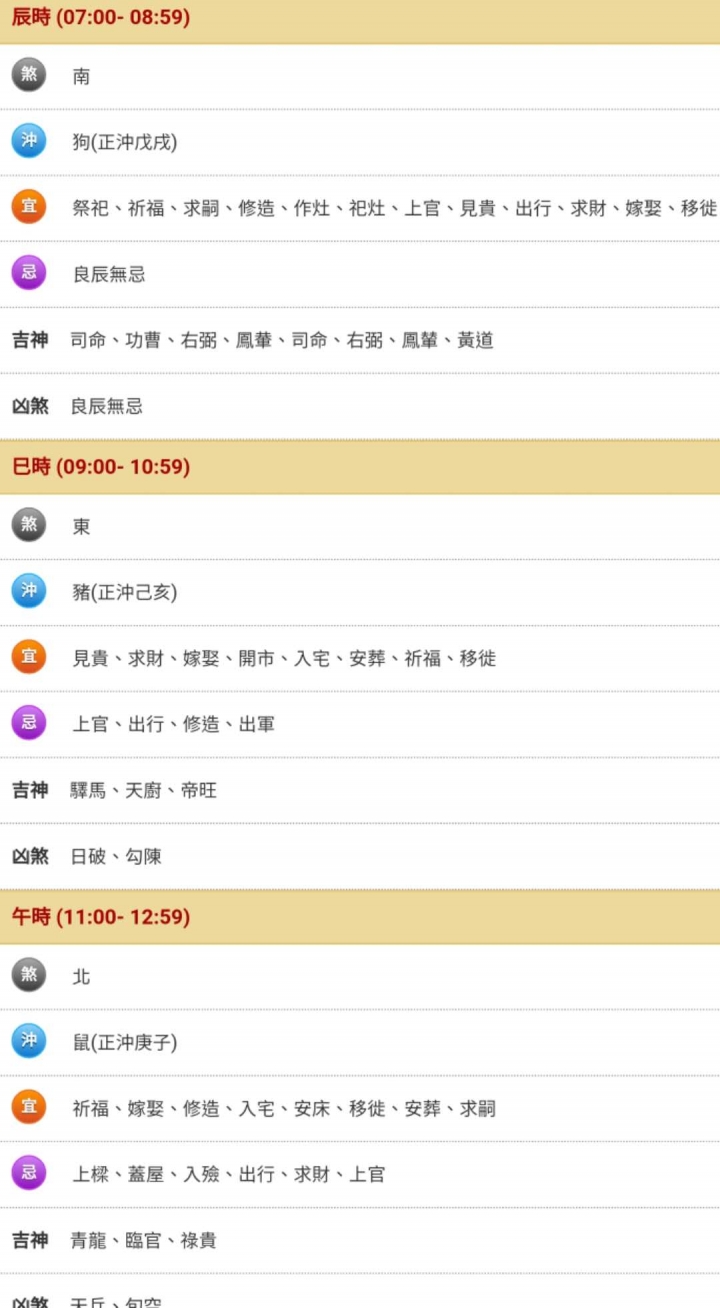Screen dimensions: 720x1308
Task: Tap the blue 沖 icon beside 鼠(正沖庚子)
Action: [x=29, y=1041]
